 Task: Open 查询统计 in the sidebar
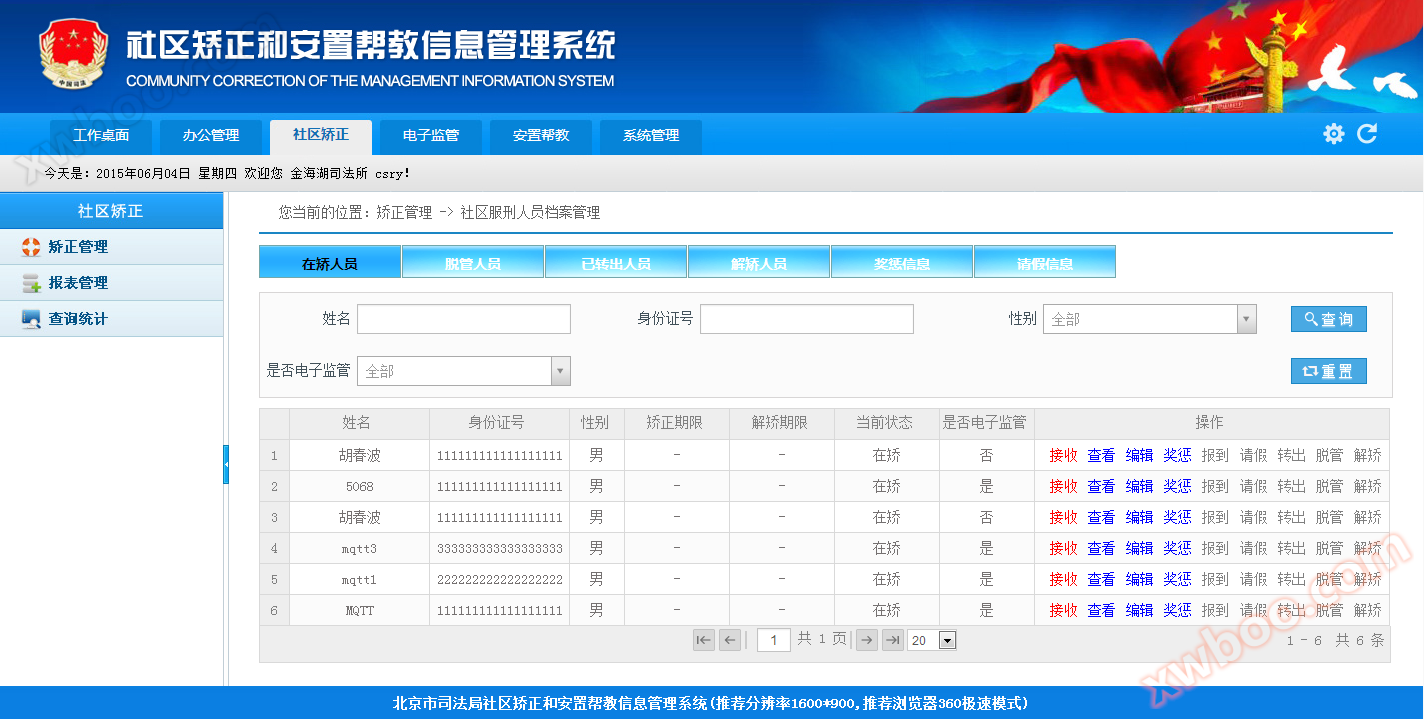point(78,319)
